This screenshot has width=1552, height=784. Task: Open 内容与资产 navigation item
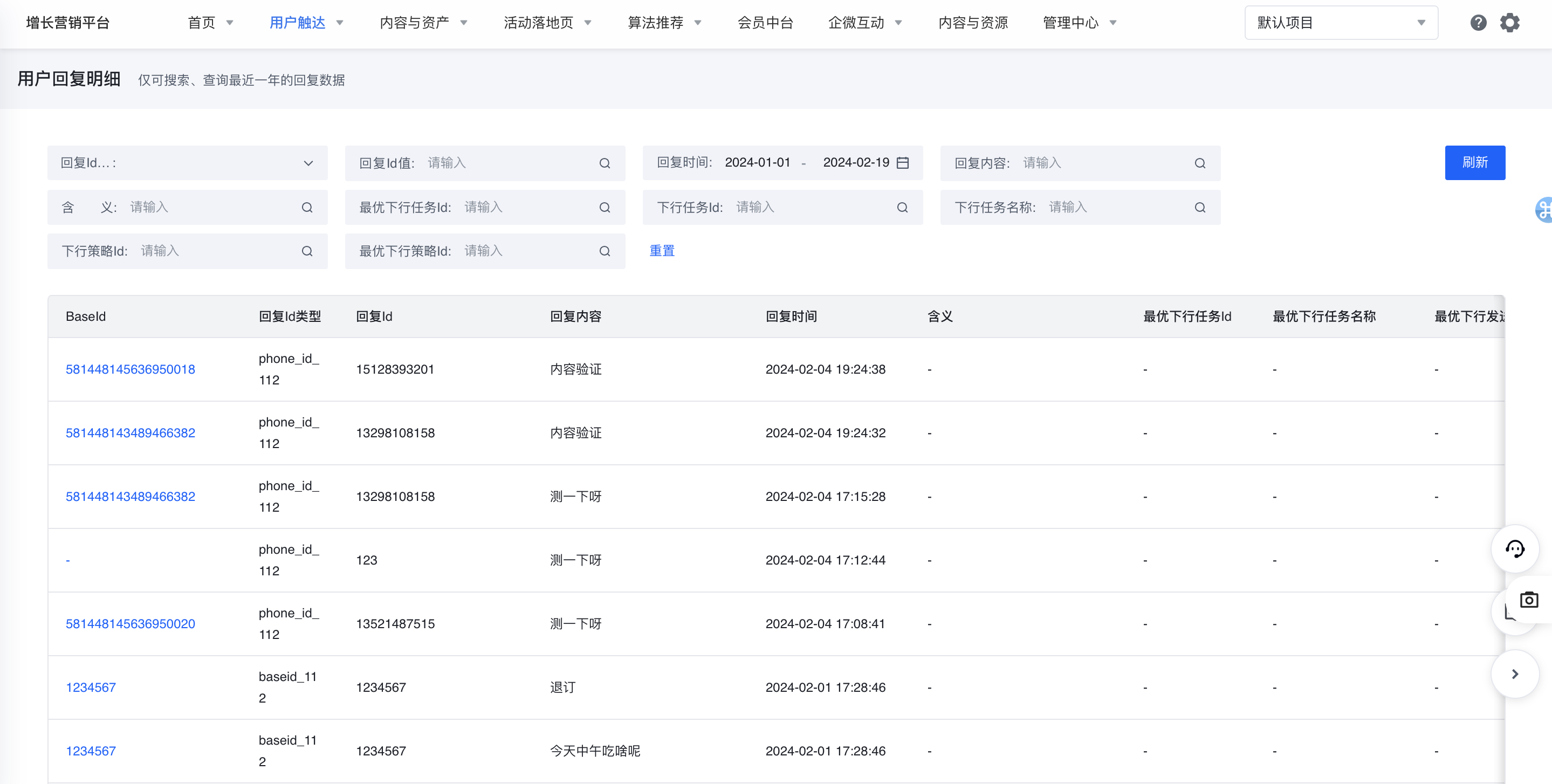coord(415,23)
